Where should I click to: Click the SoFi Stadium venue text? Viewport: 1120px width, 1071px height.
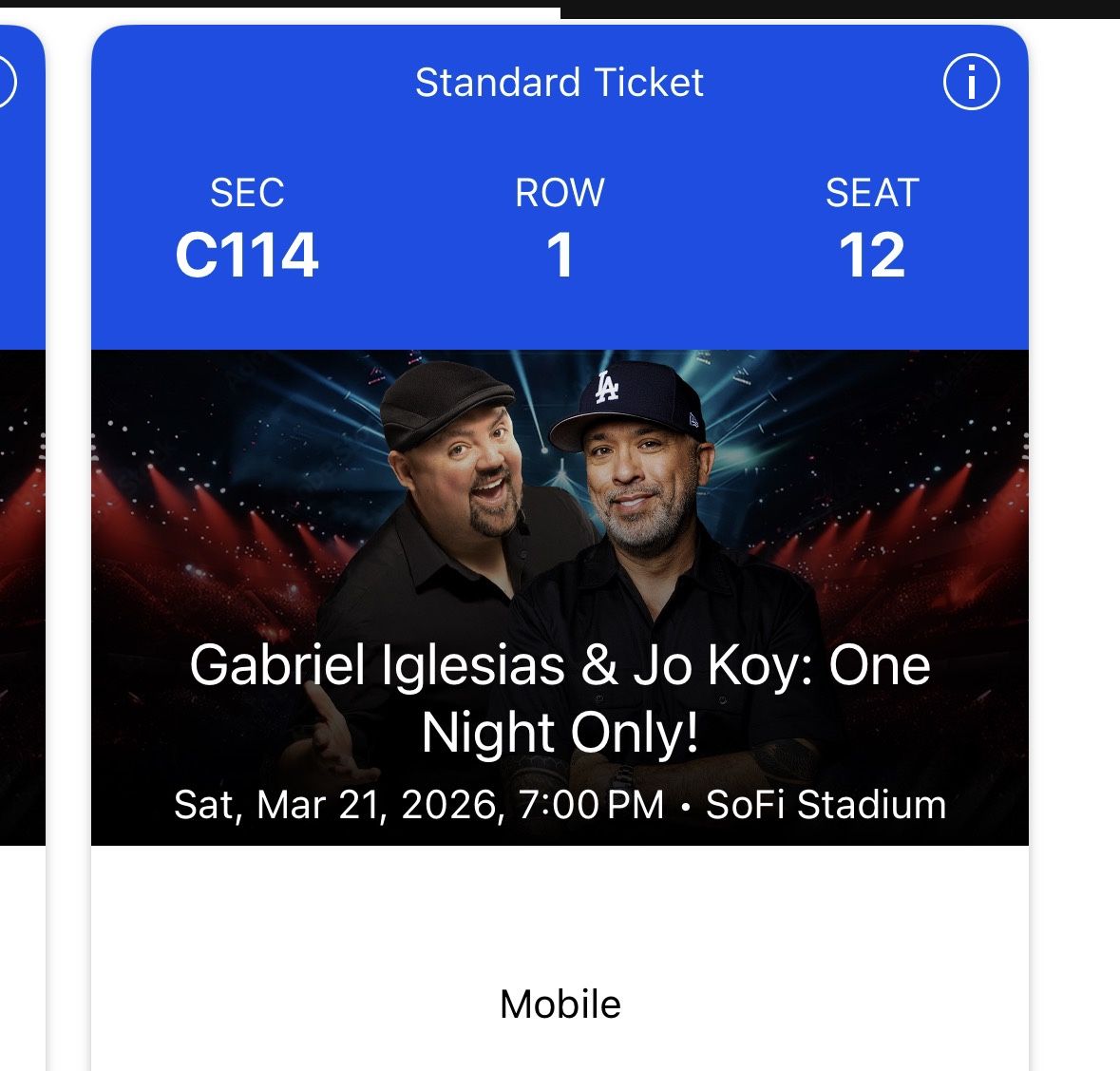point(826,805)
